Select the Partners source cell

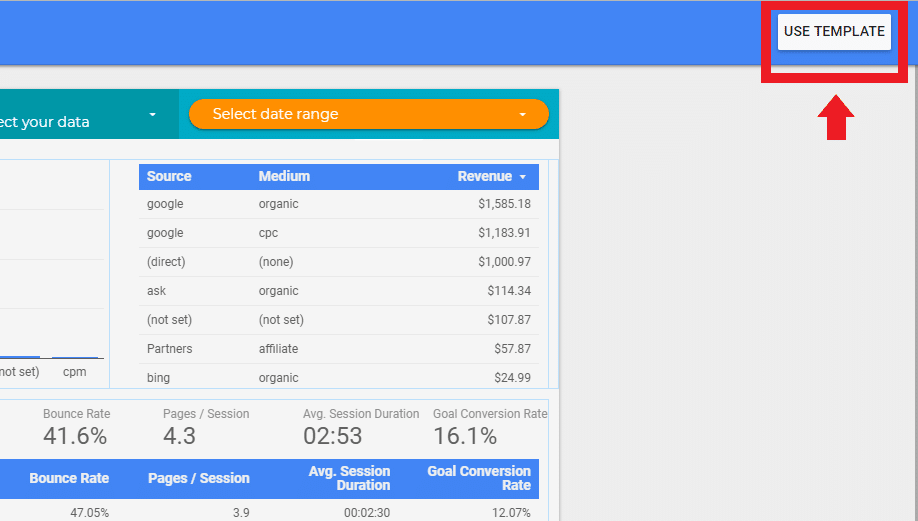[169, 349]
